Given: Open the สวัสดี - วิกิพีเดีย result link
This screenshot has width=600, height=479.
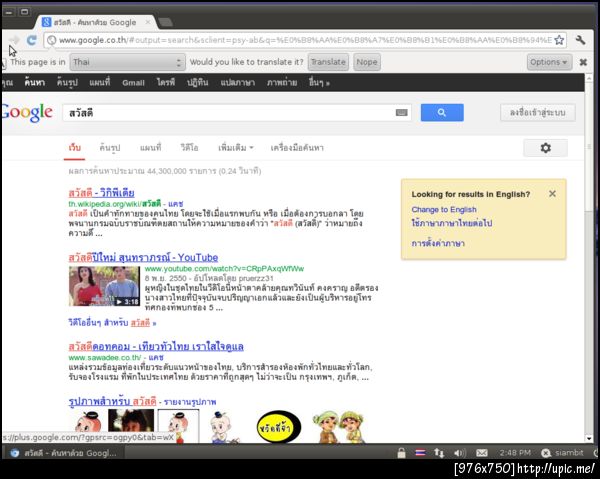Looking at the screenshot, I should click(101, 192).
